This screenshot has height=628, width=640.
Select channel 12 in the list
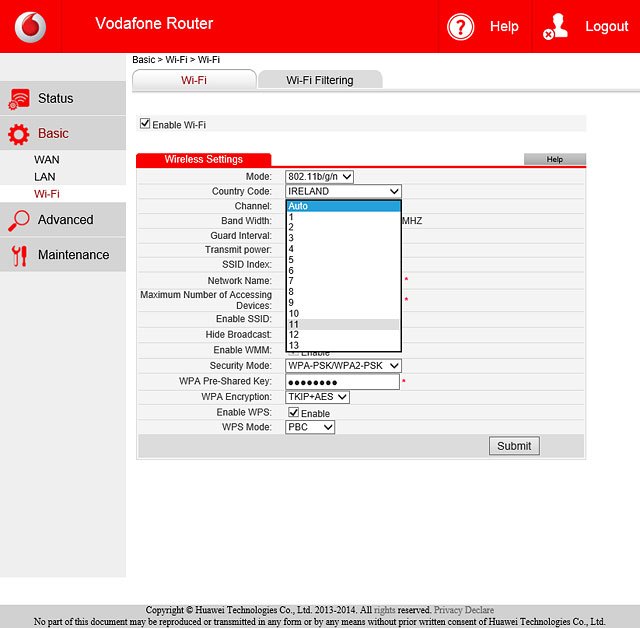tap(343, 335)
